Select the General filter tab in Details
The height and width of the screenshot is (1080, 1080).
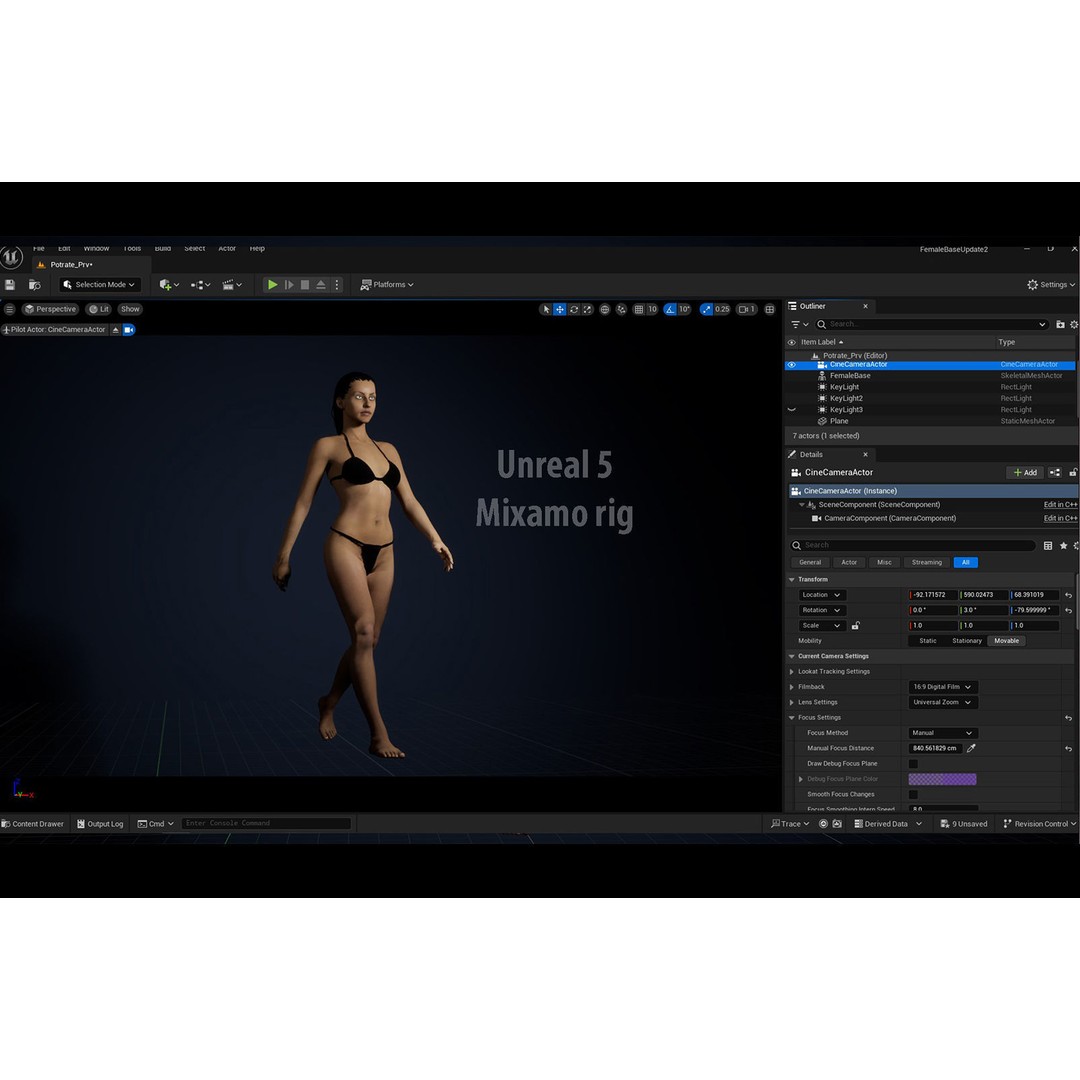point(810,563)
